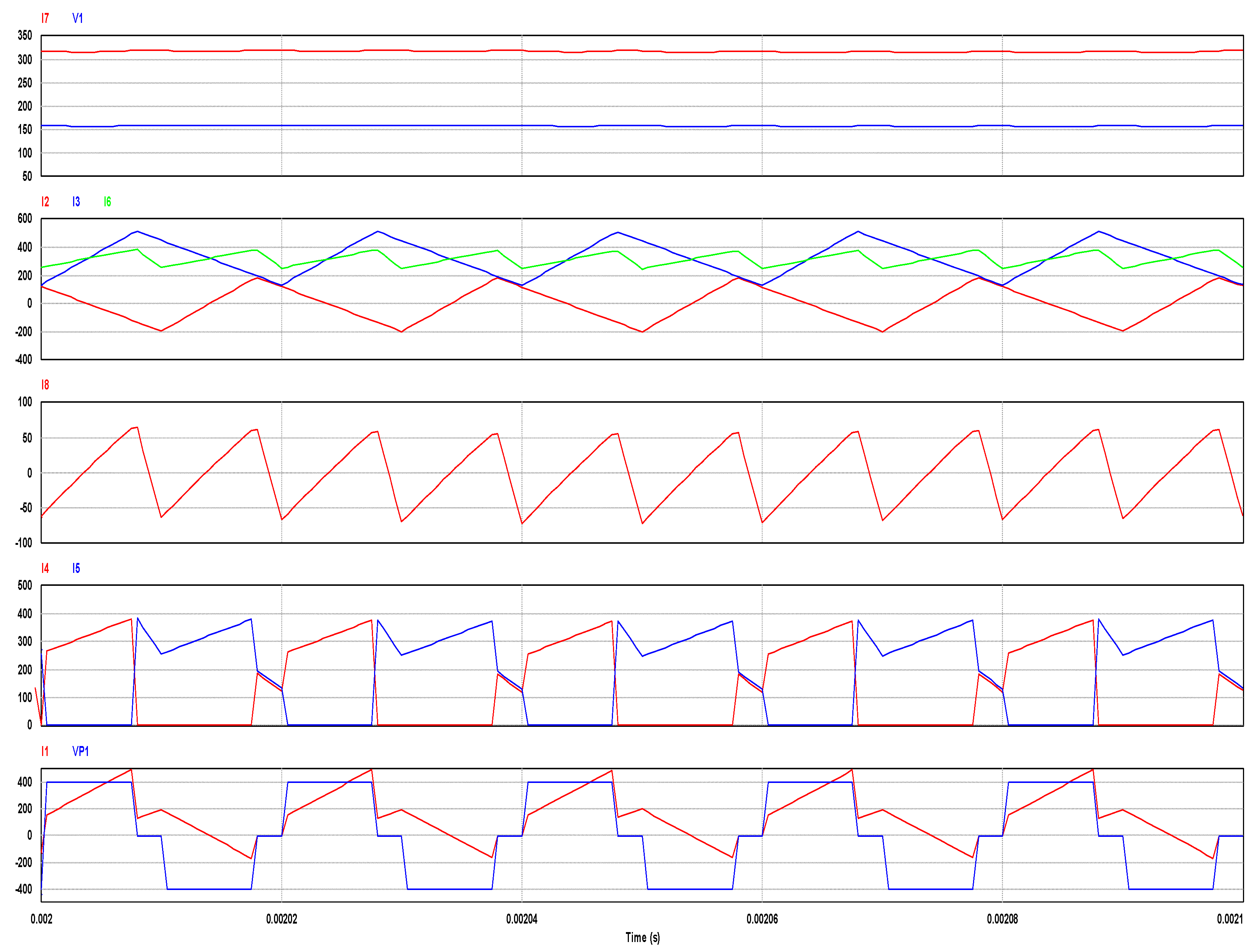
Task: Click the 0.00202 time tick label
Action: coord(281,919)
